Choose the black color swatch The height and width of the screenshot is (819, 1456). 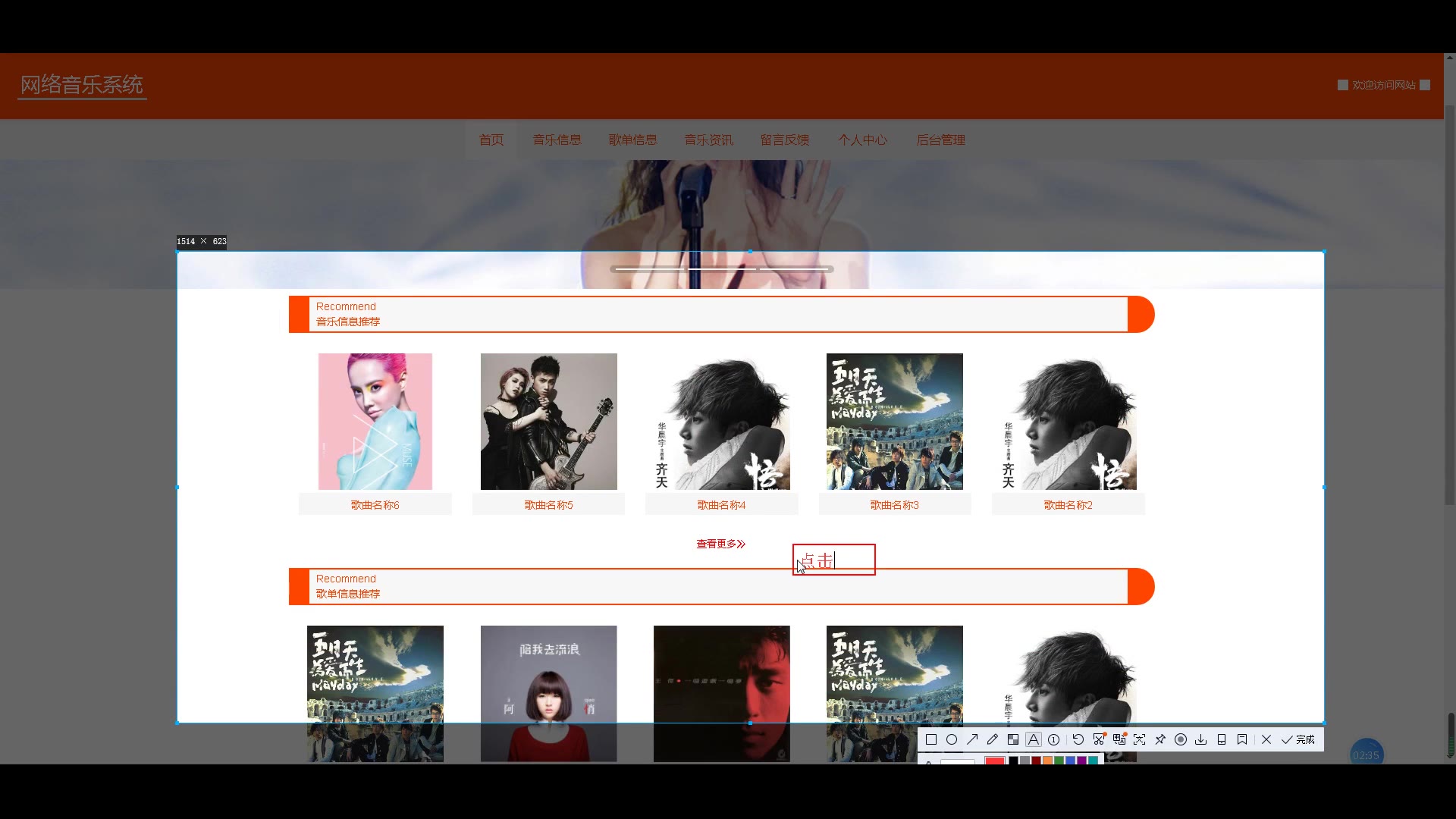tap(1013, 760)
